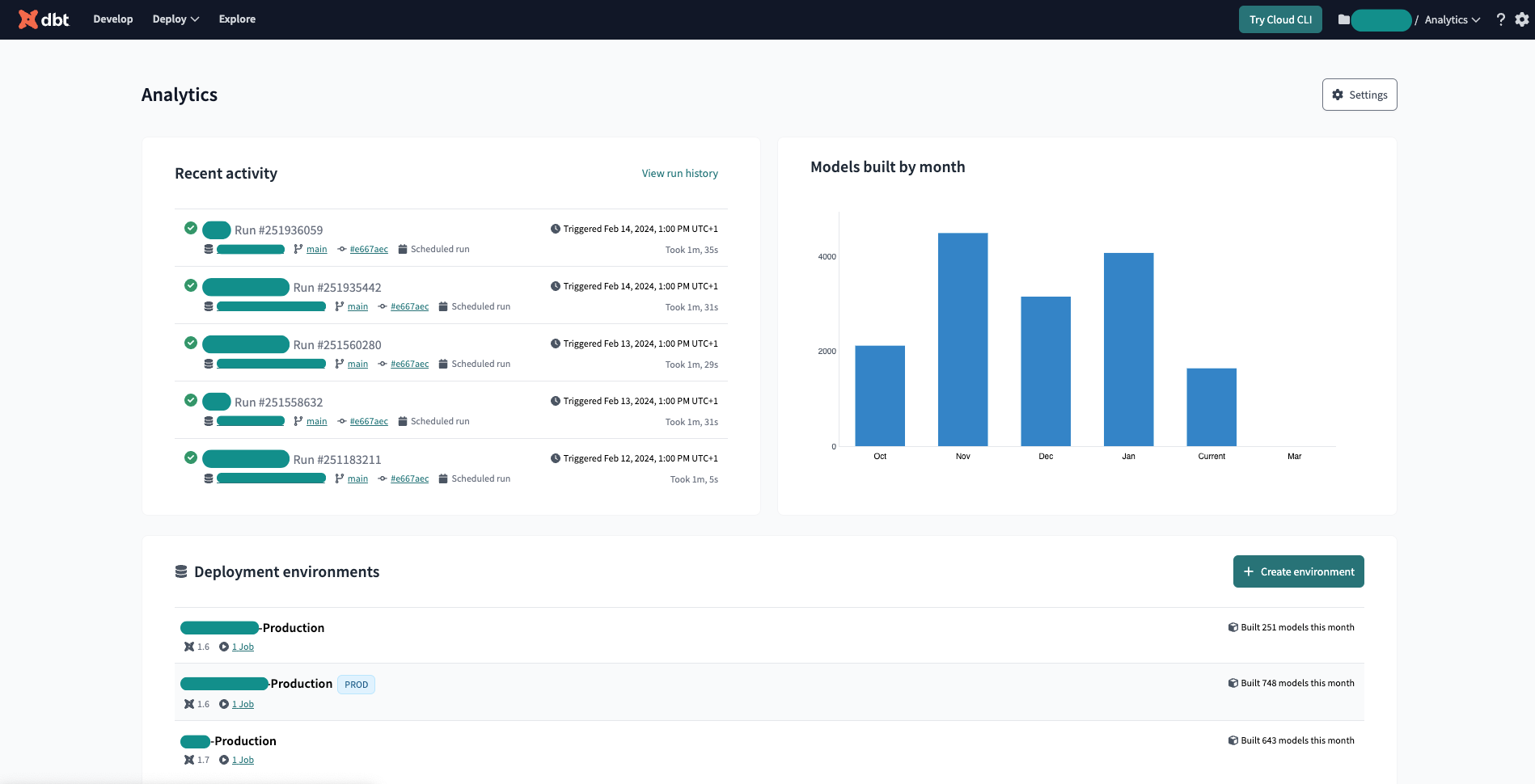
Task: Click git branch icon in Run #251936059 row
Action: point(298,249)
